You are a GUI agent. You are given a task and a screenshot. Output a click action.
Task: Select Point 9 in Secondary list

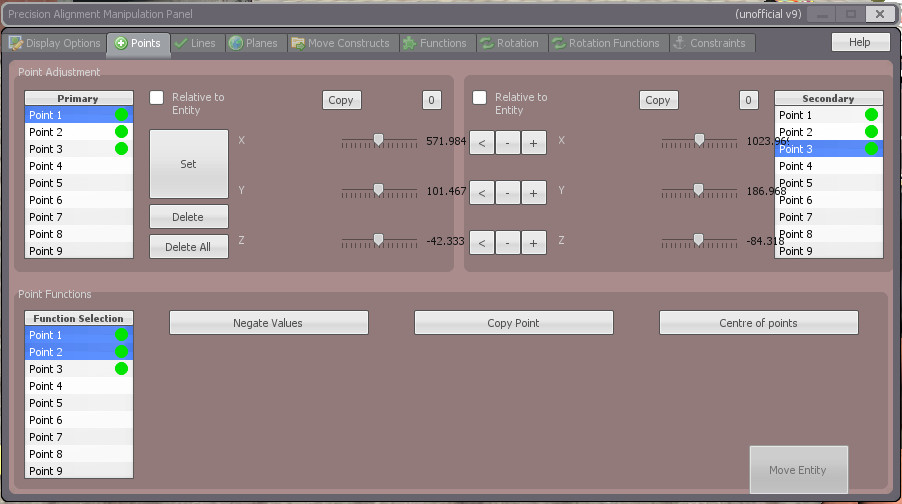point(829,251)
